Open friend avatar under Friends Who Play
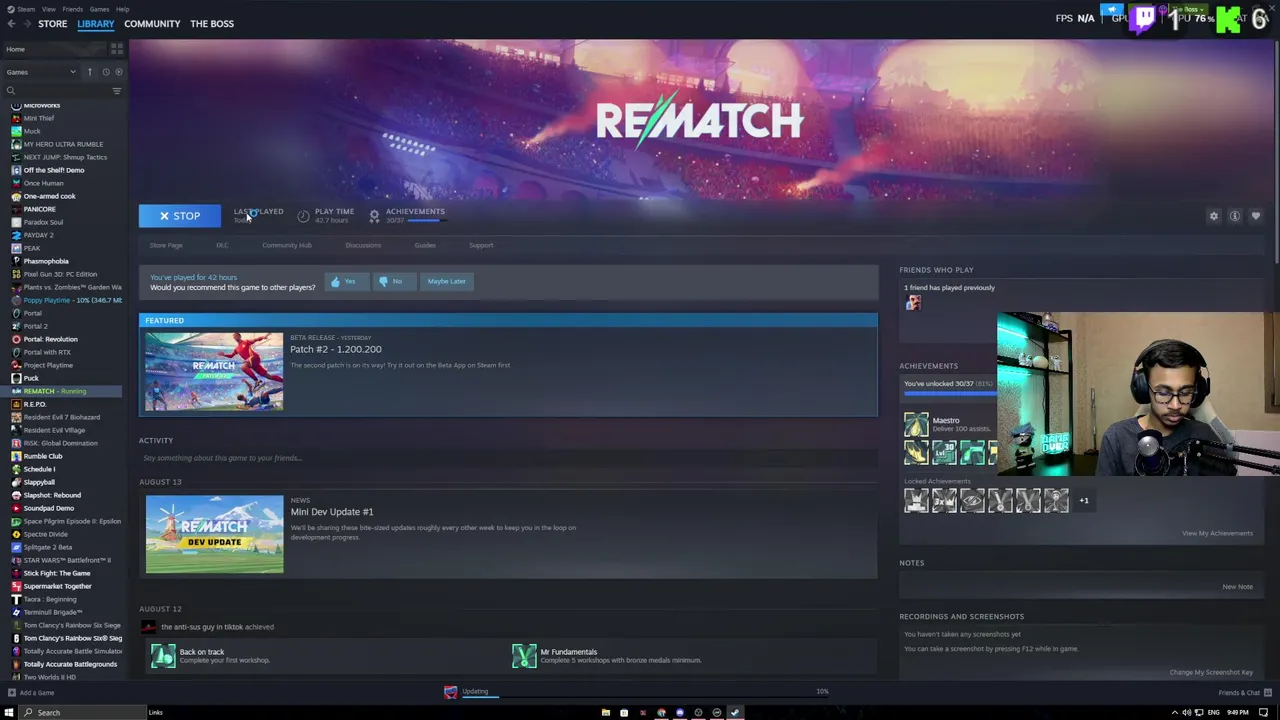1280x720 pixels. click(913, 303)
